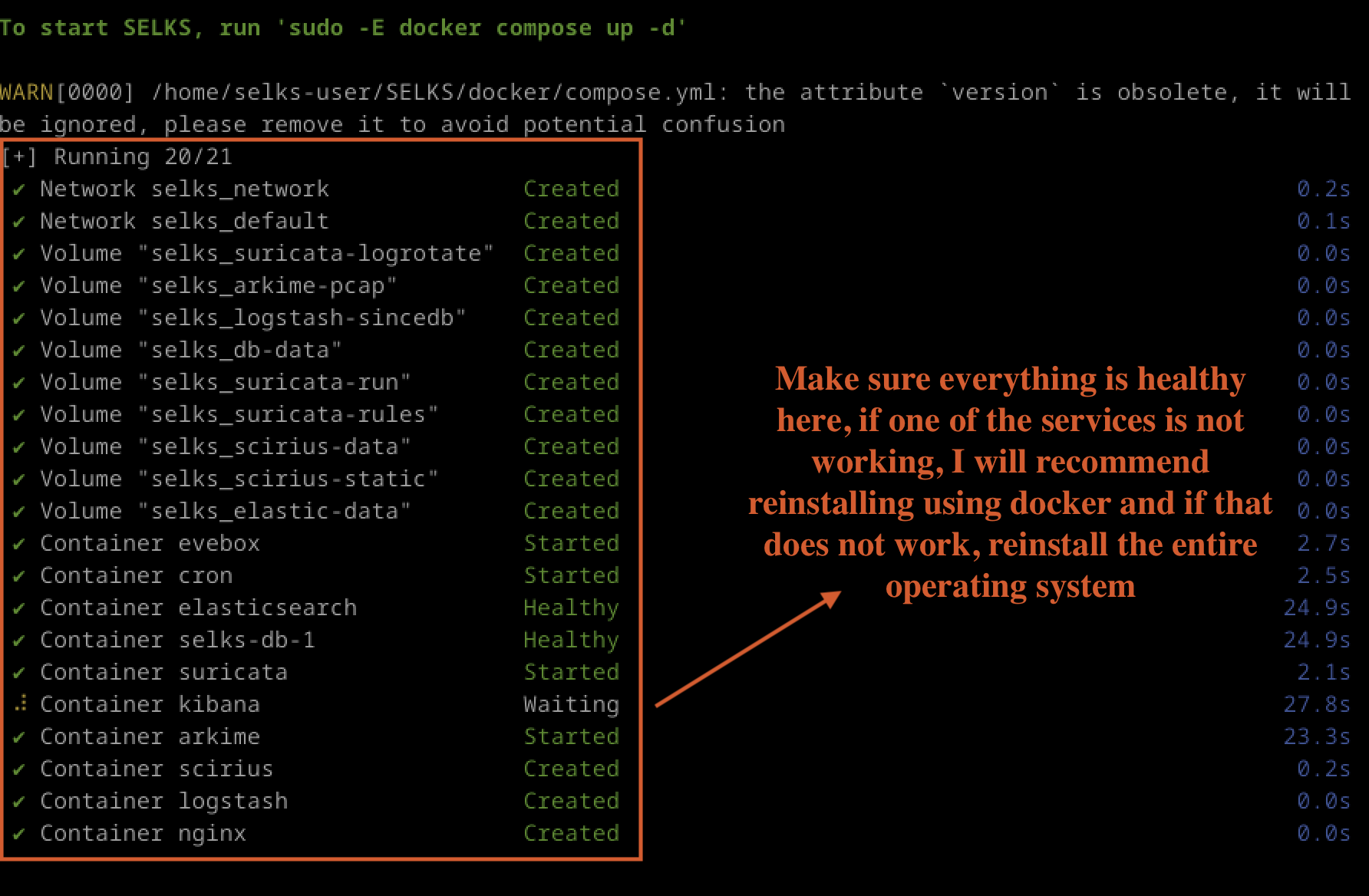Click the Started status for evebox
The height and width of the screenshot is (896, 1369).
tap(572, 544)
